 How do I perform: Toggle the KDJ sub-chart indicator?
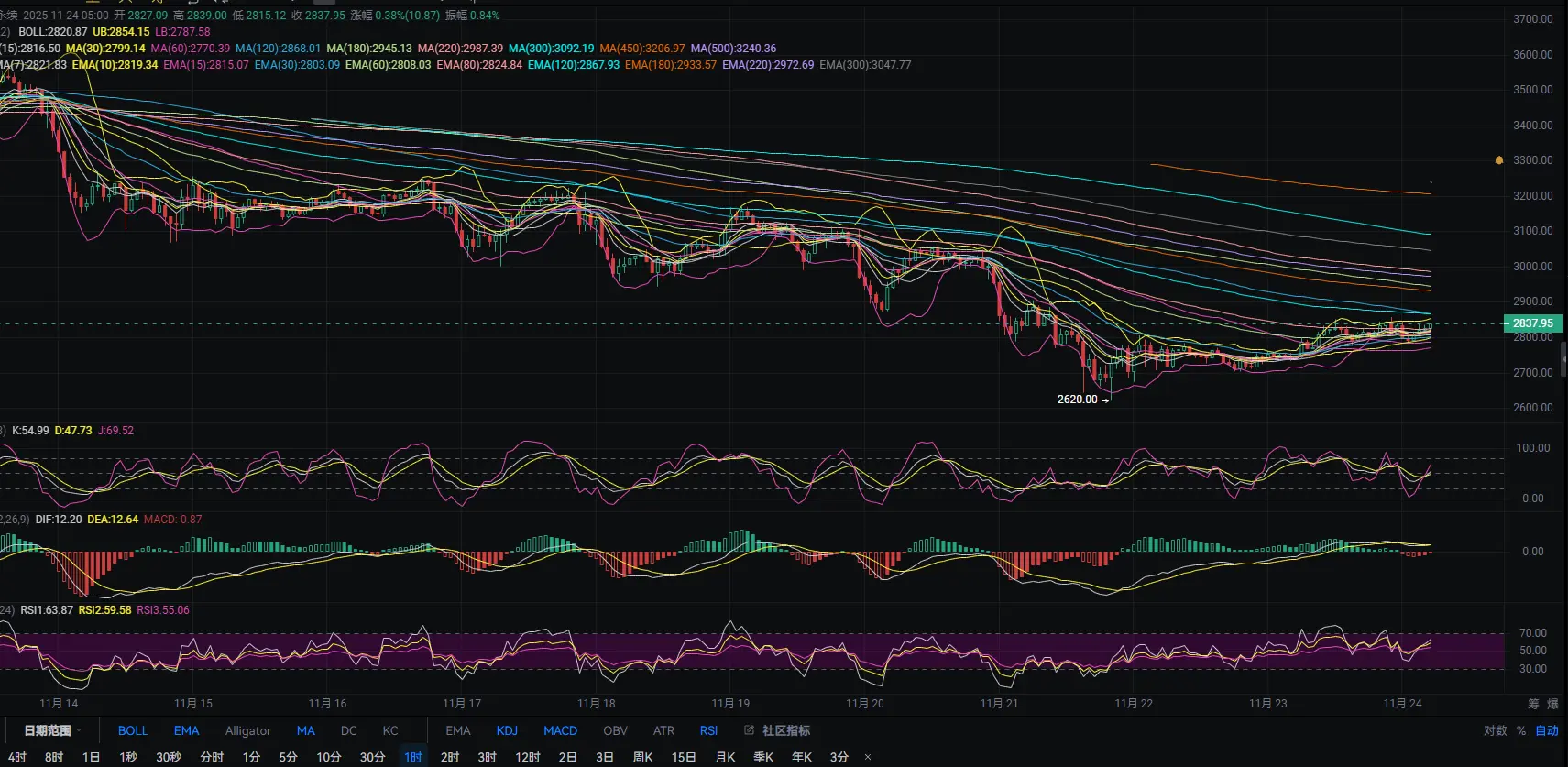click(507, 730)
